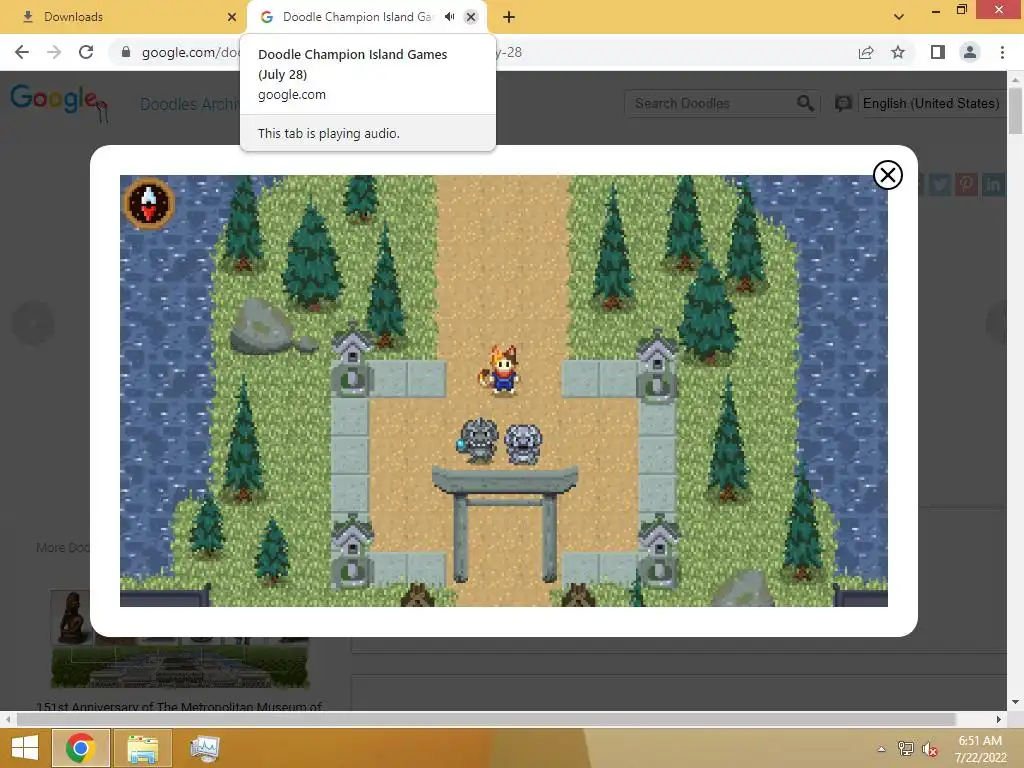
Task: Expand the tab search chevron
Action: tap(899, 17)
